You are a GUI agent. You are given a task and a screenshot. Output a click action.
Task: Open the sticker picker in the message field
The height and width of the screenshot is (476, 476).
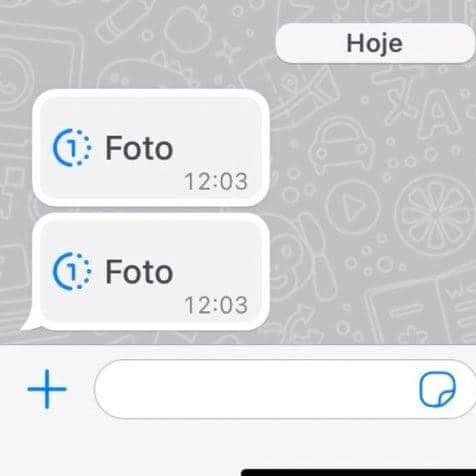coord(437,390)
